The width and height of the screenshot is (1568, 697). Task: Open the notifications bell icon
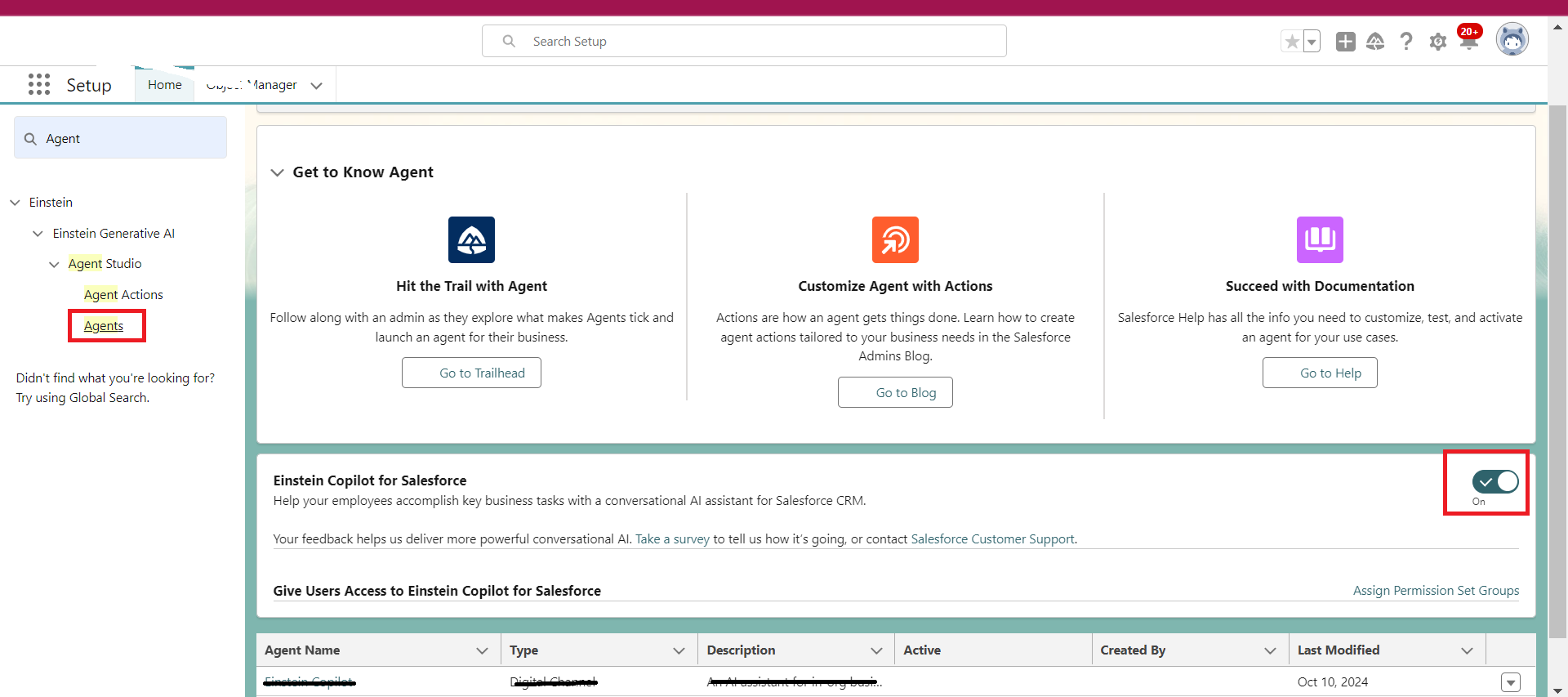pyautogui.click(x=1469, y=40)
